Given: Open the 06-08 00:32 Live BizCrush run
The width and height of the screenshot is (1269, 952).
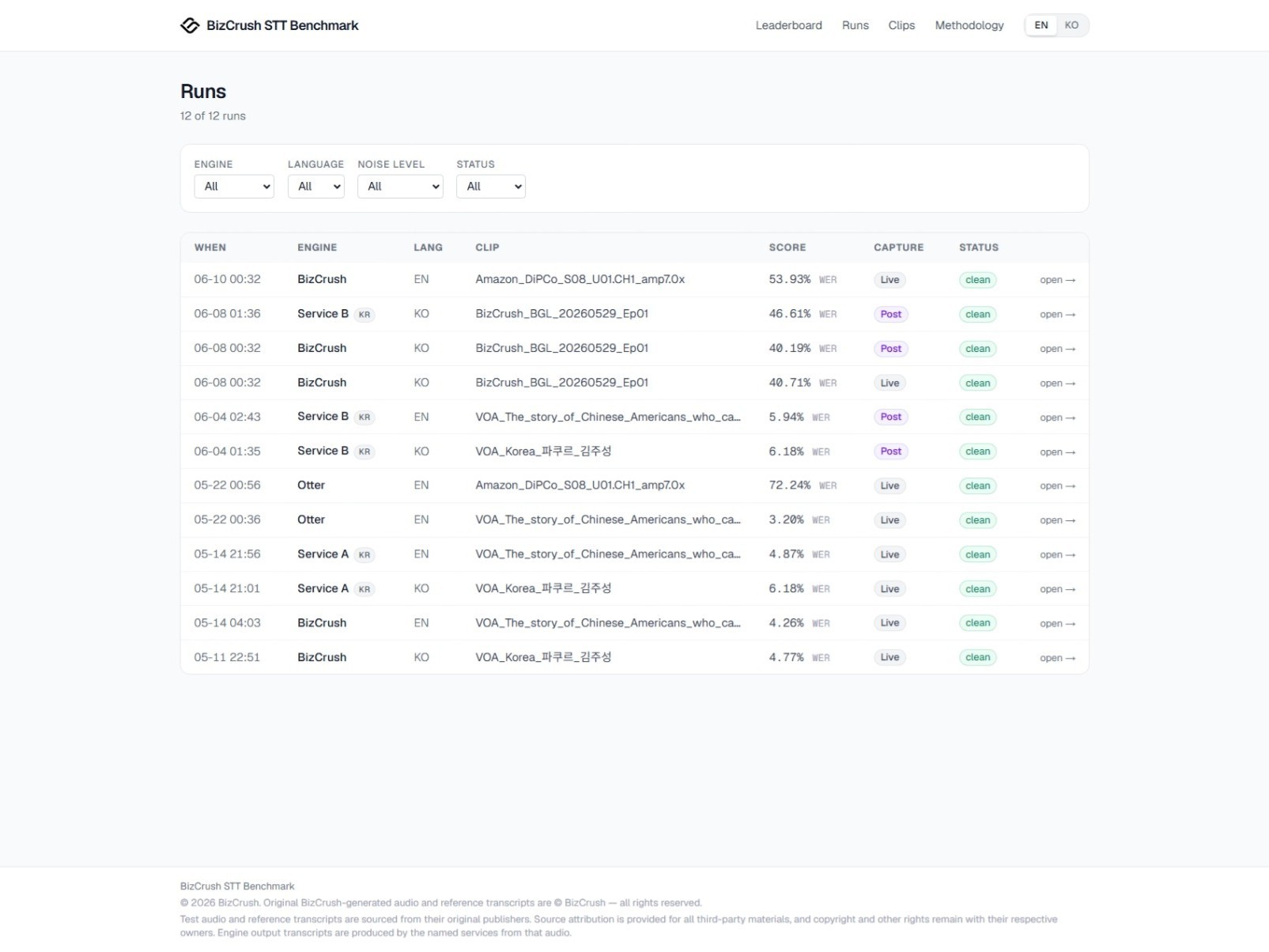Looking at the screenshot, I should click(x=1057, y=383).
